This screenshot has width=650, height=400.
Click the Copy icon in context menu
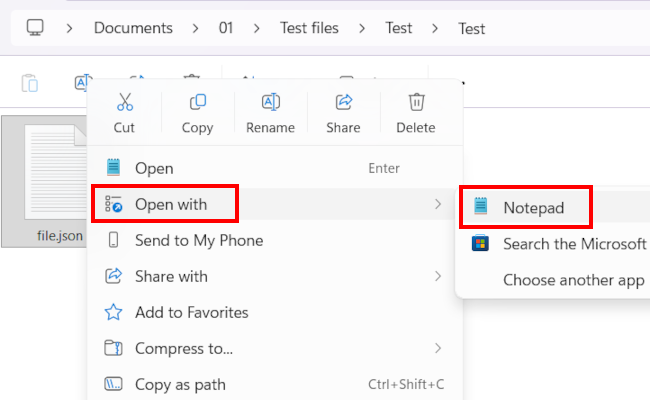[198, 102]
